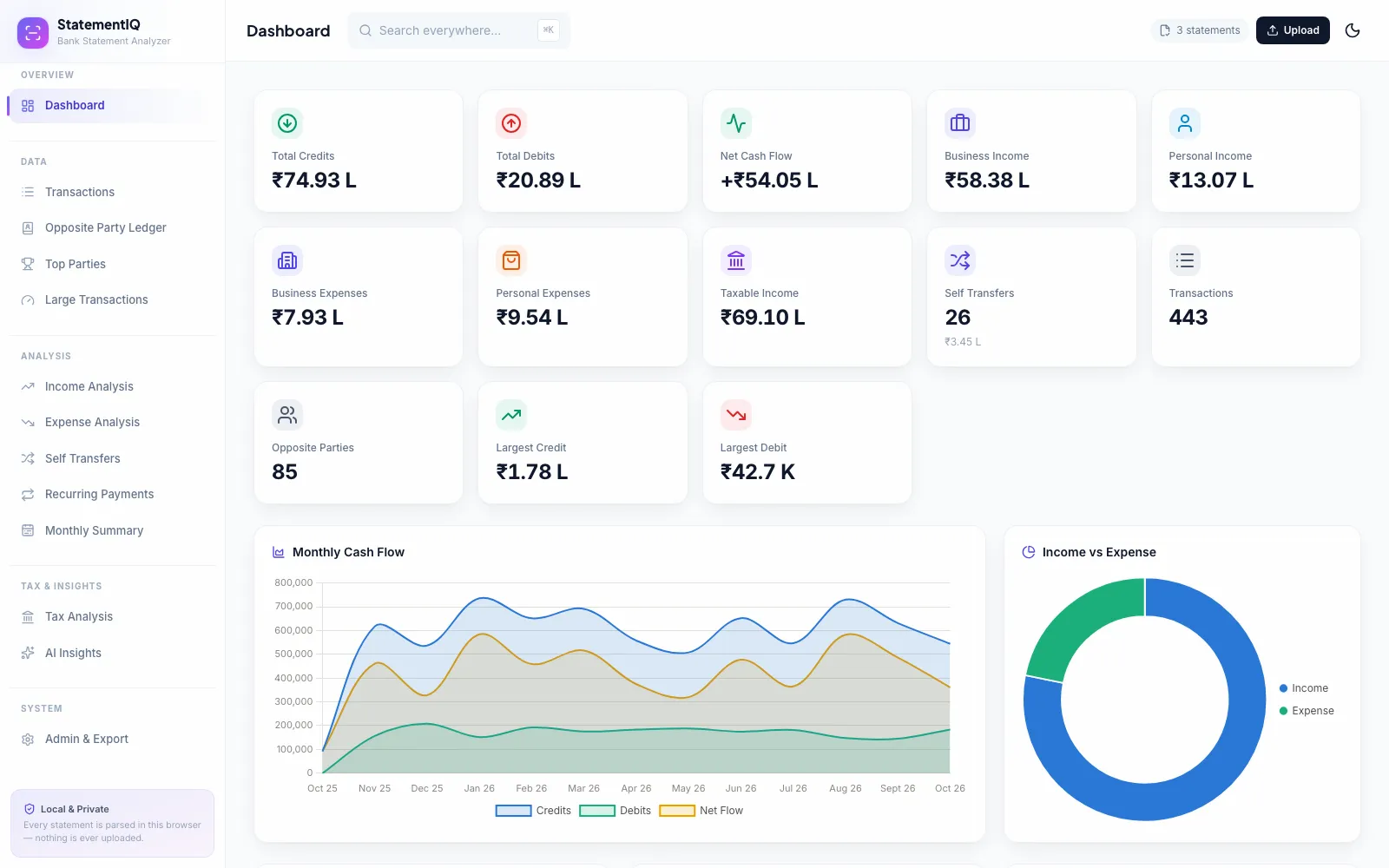
Task: Open Dashboard in sidebar
Action: [x=111, y=106]
